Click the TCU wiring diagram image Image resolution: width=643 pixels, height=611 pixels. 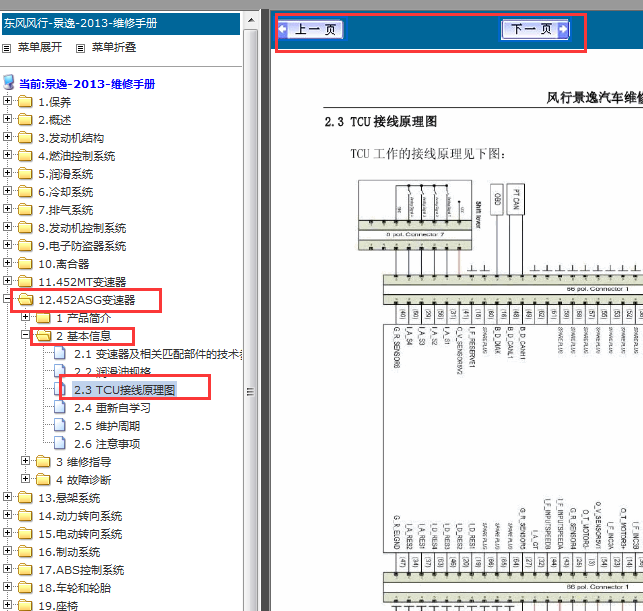(500, 395)
